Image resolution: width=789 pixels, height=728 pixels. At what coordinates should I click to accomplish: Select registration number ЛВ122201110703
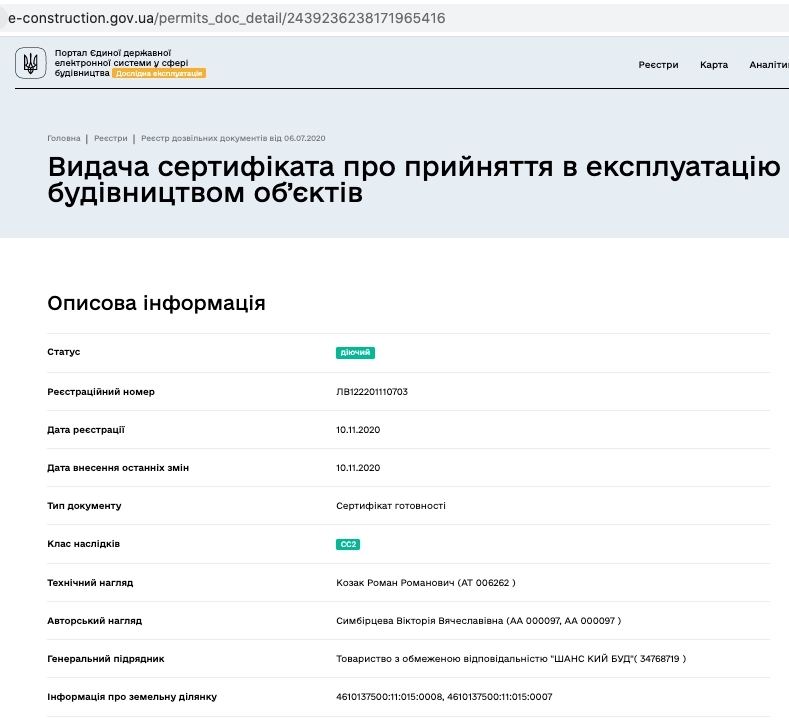tap(372, 392)
